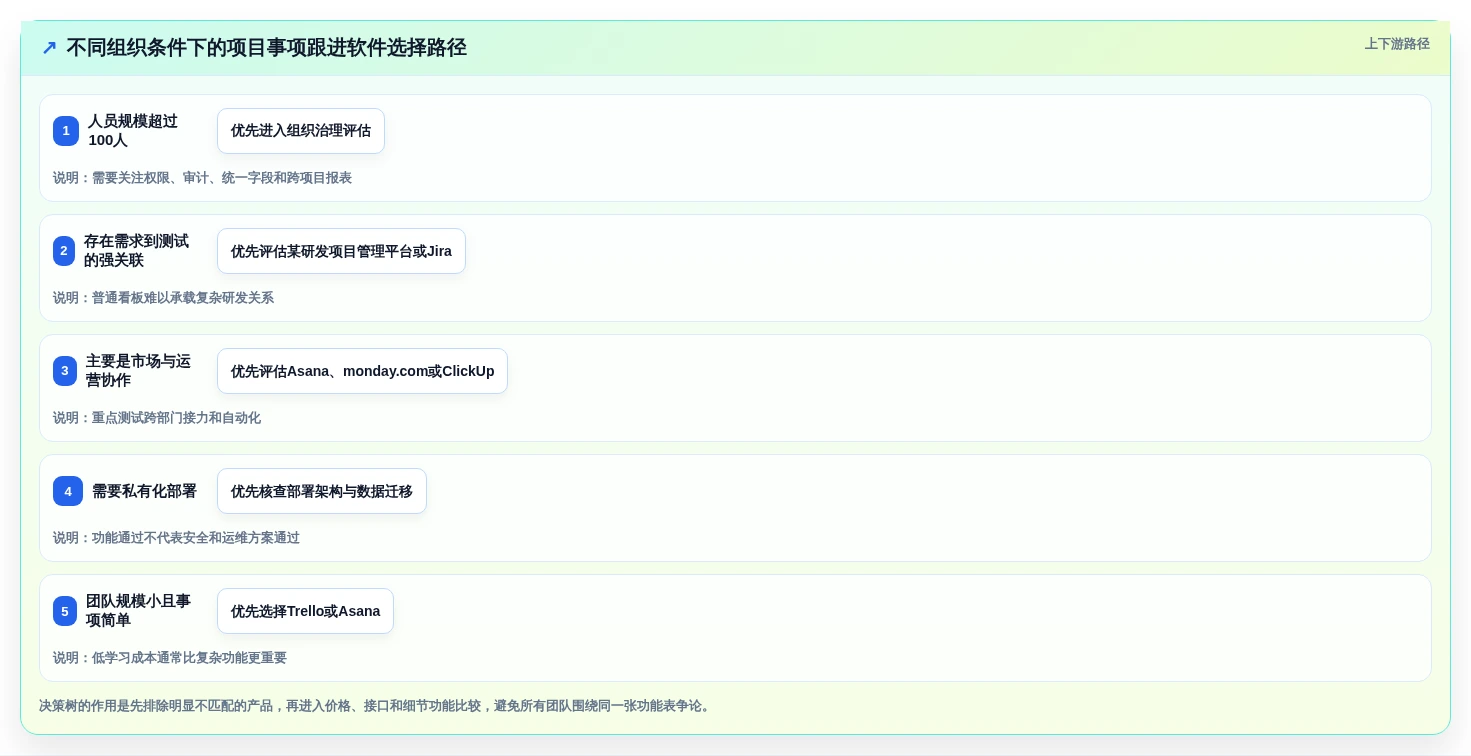
Task: Click the note 重点测试跨部门接力和自动化
Action: pos(157,418)
